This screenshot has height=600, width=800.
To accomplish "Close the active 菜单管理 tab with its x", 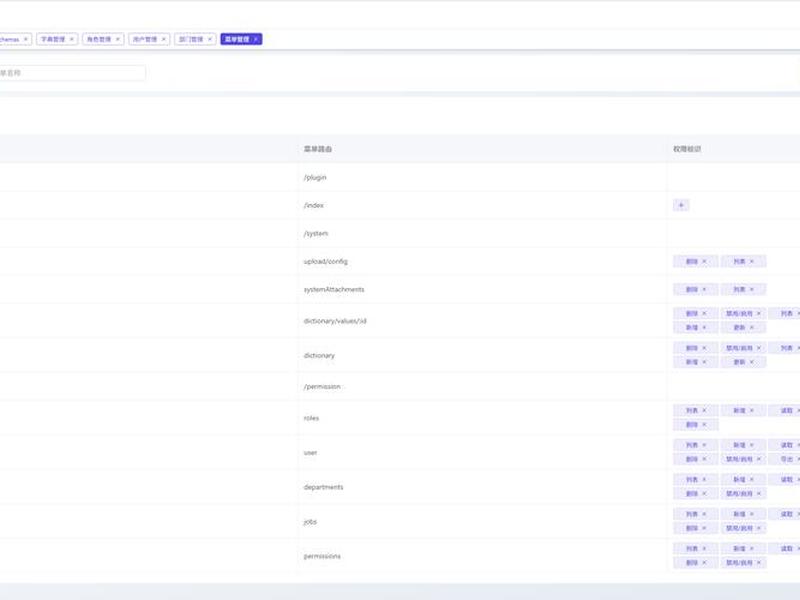I will pyautogui.click(x=256, y=39).
